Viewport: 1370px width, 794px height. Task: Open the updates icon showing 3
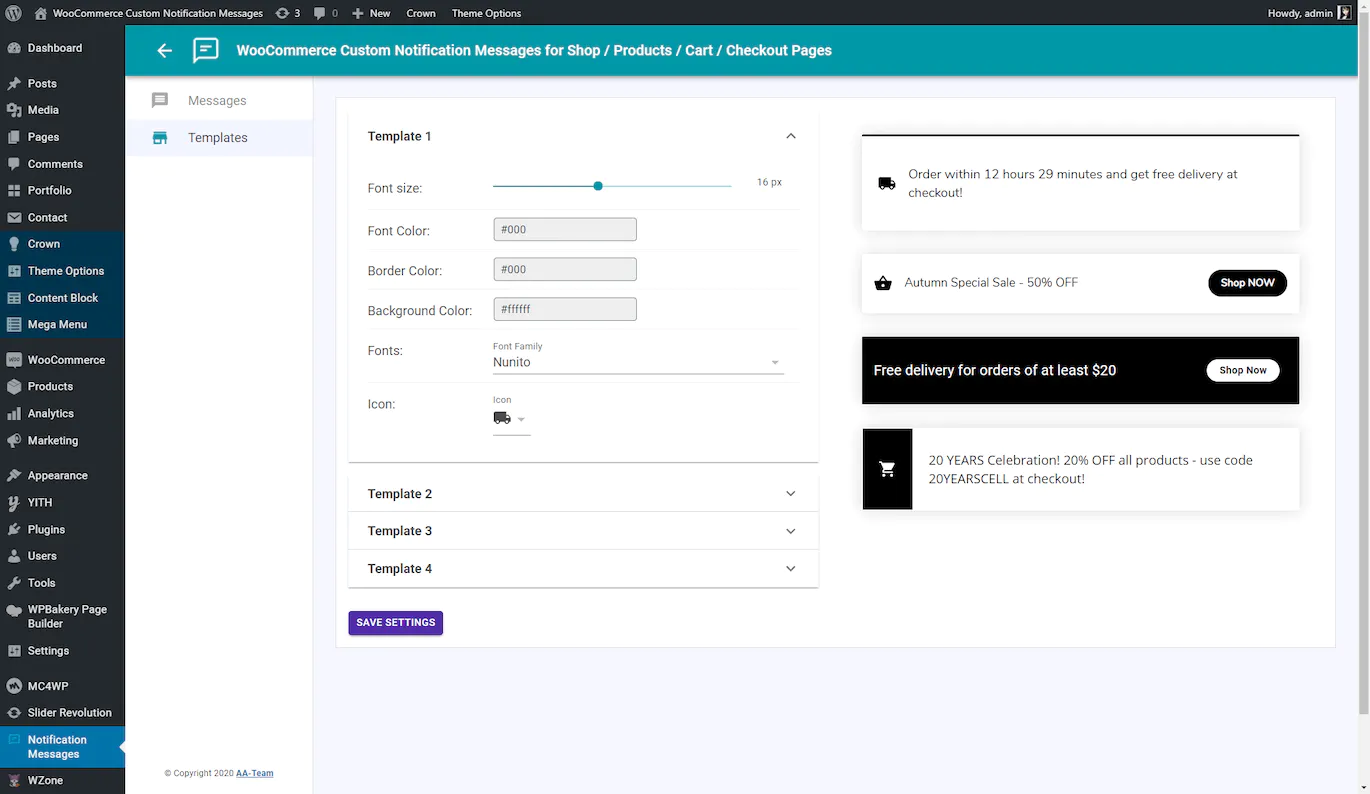[x=282, y=13]
